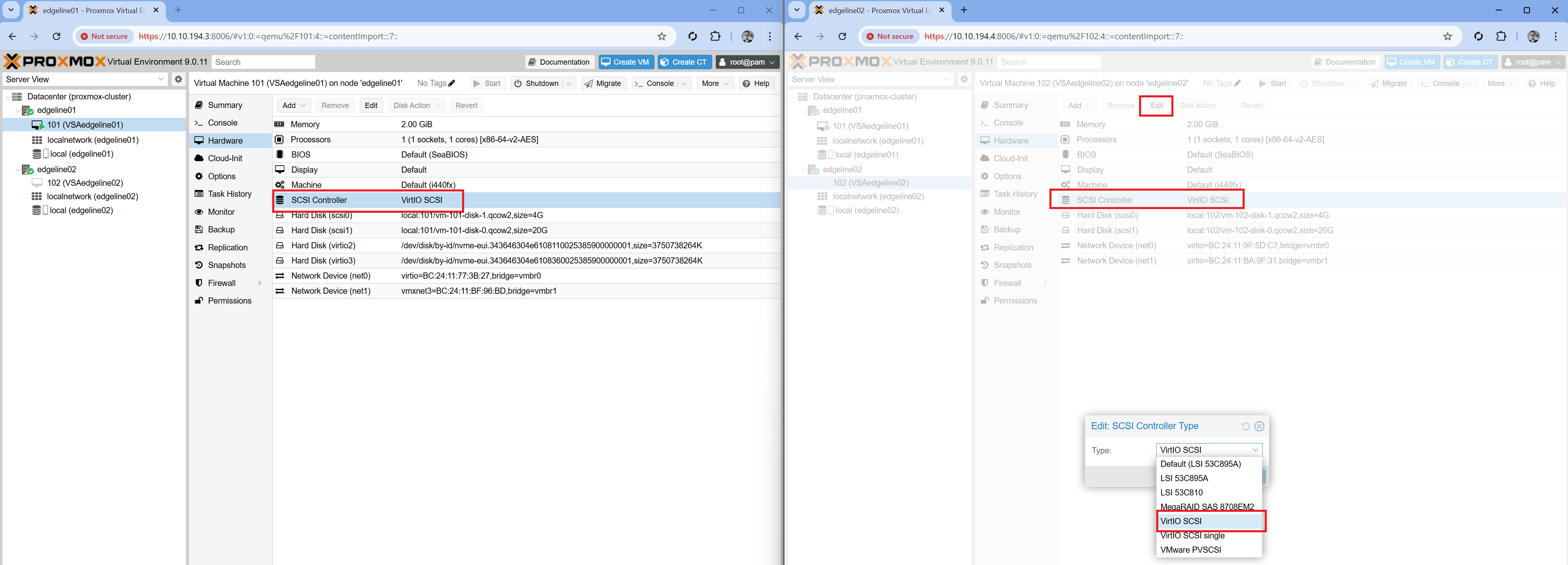Image resolution: width=1568 pixels, height=565 pixels.
Task: Open the Cloud-Init tab for VM 101
Action: click(225, 158)
